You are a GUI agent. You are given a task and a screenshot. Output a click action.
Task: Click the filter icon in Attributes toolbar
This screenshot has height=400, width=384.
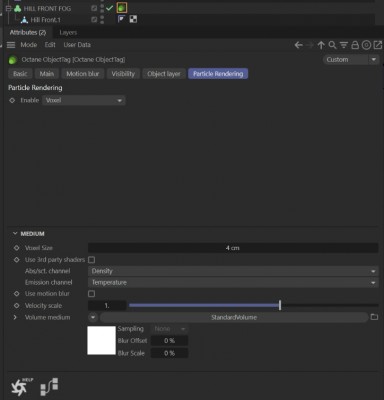(x=344, y=45)
